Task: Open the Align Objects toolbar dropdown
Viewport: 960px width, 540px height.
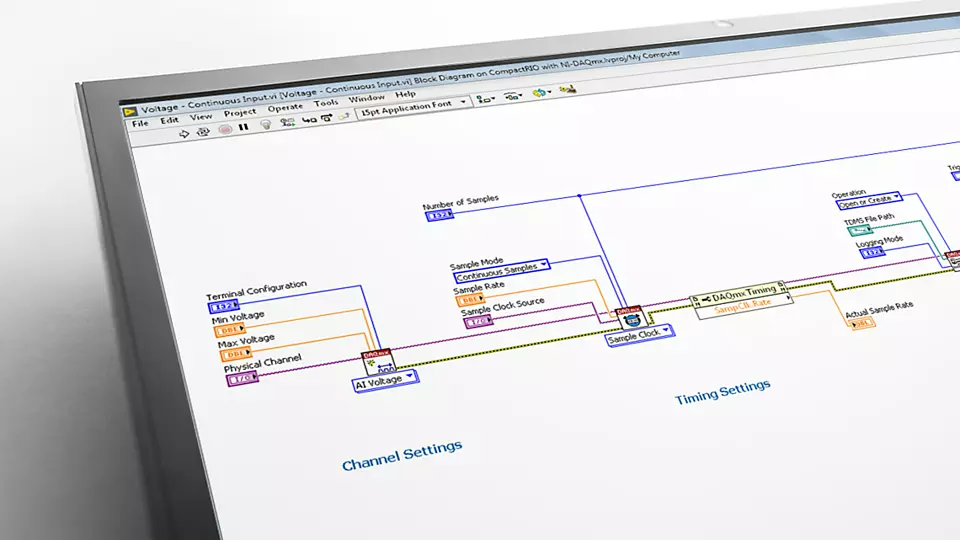Action: pyautogui.click(x=486, y=99)
